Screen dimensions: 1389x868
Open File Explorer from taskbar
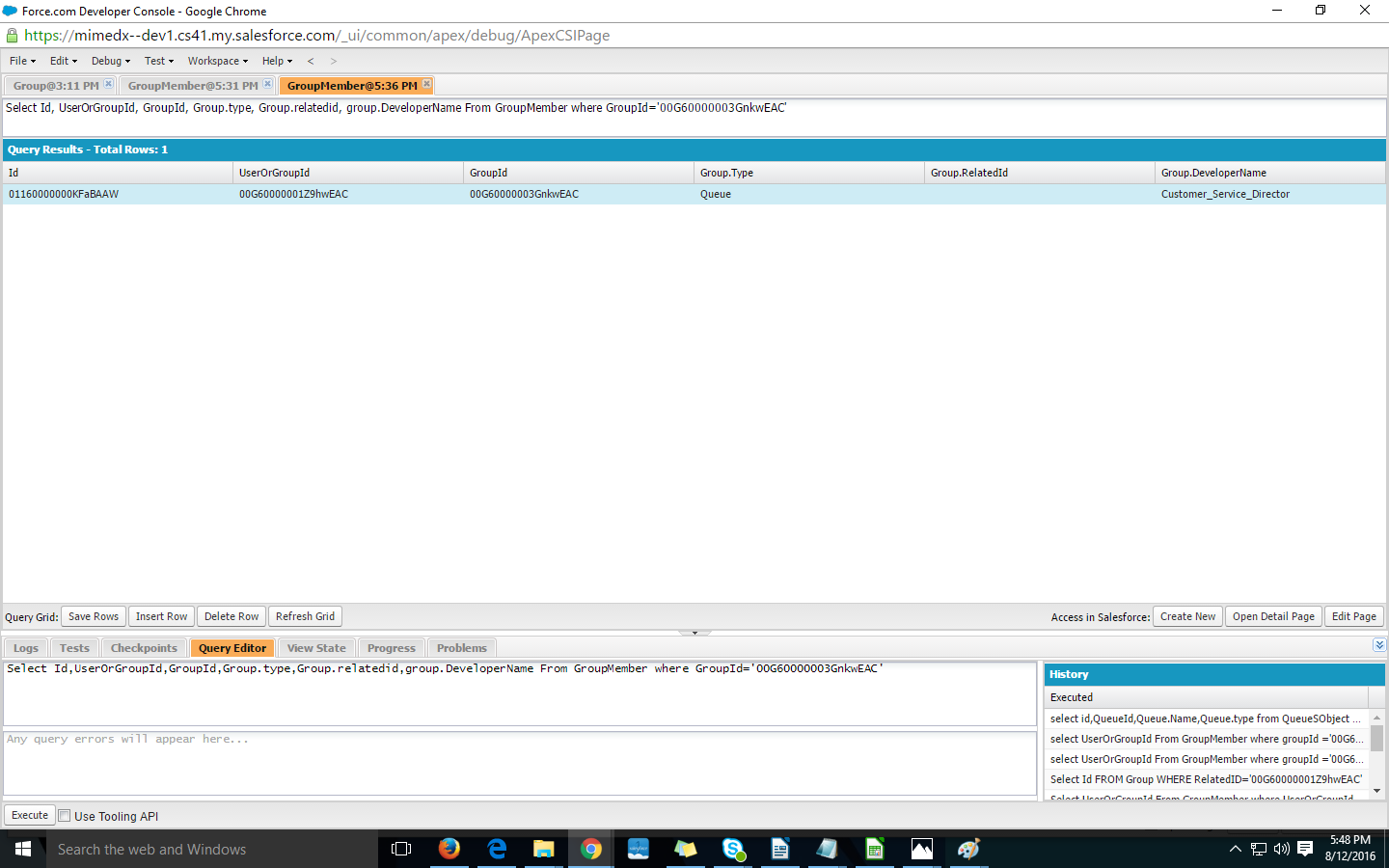tap(544, 849)
